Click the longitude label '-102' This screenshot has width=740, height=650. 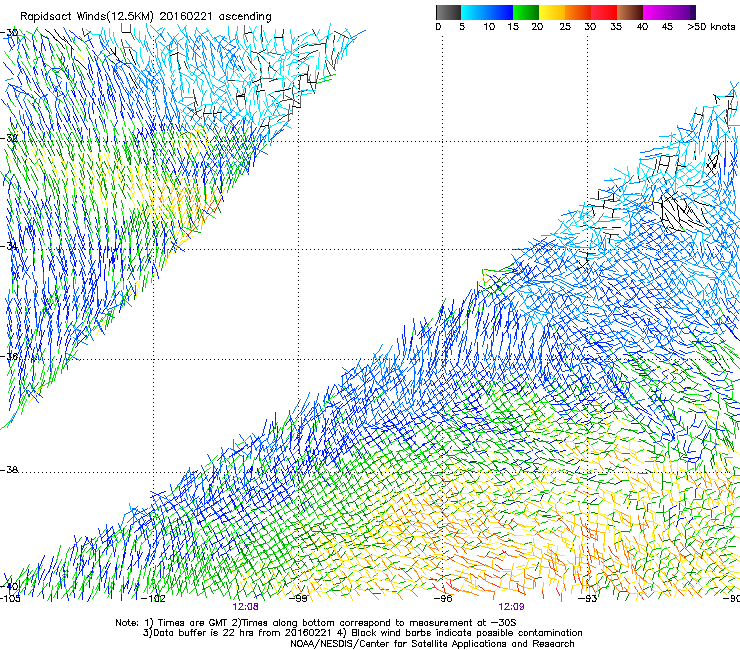[x=153, y=599]
